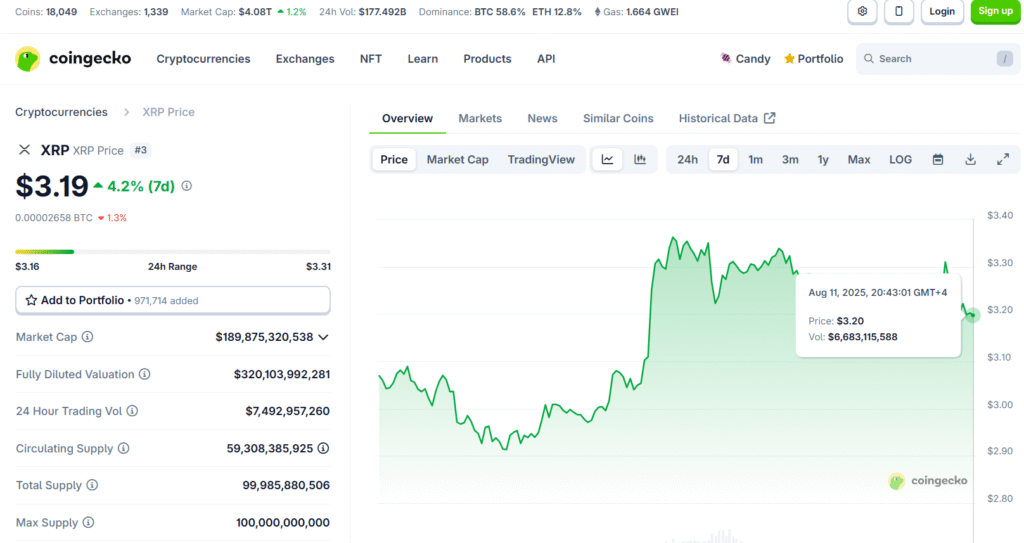Click the CoinGecko logo
The image size is (1024, 543).
coord(73,59)
